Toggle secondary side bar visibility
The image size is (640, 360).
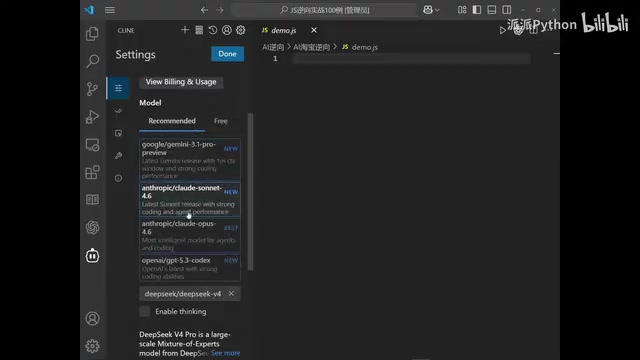point(507,10)
